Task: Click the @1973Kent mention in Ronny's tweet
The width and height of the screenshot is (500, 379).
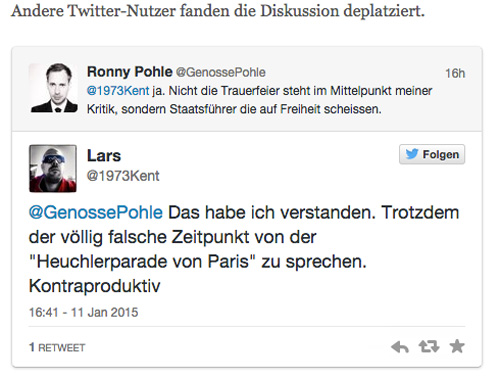Action: pyautogui.click(x=118, y=91)
